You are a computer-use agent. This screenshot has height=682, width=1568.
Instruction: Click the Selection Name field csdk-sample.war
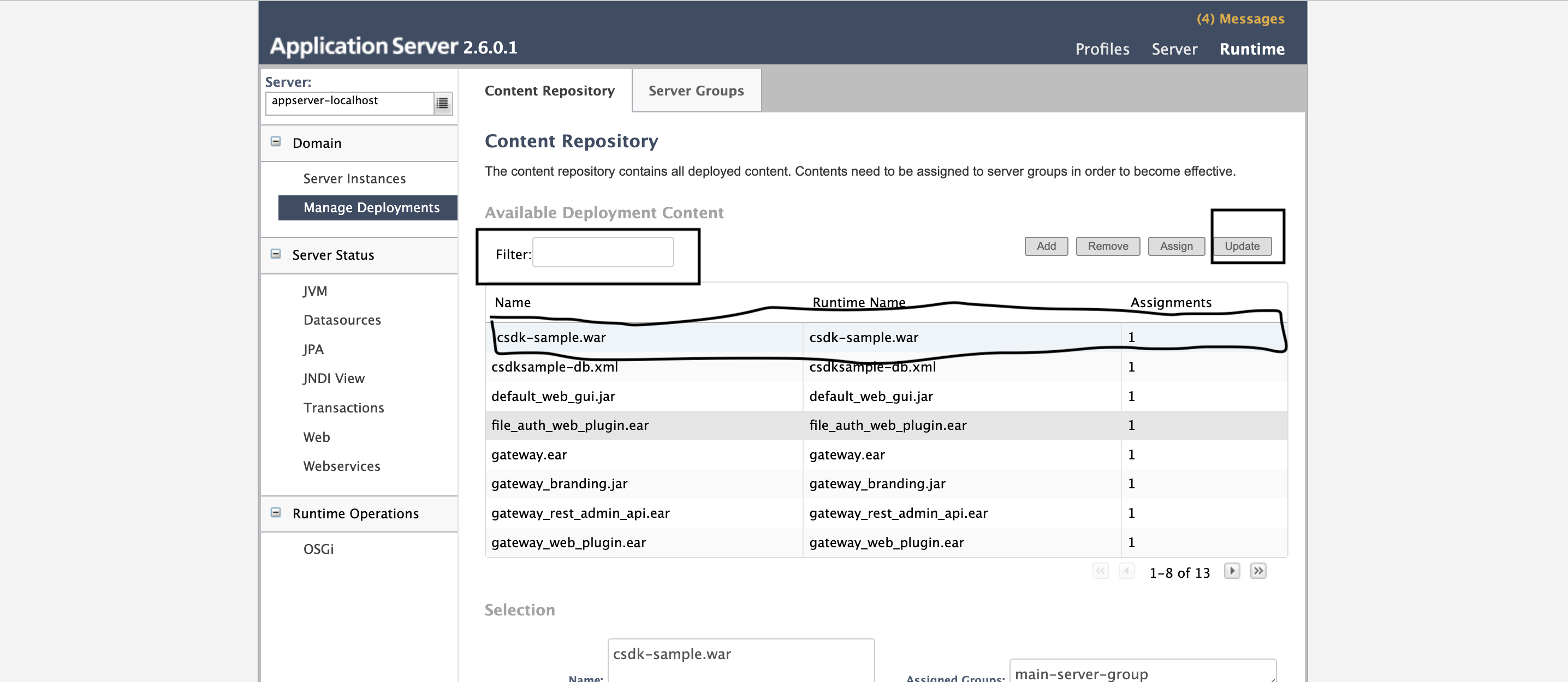coord(741,660)
